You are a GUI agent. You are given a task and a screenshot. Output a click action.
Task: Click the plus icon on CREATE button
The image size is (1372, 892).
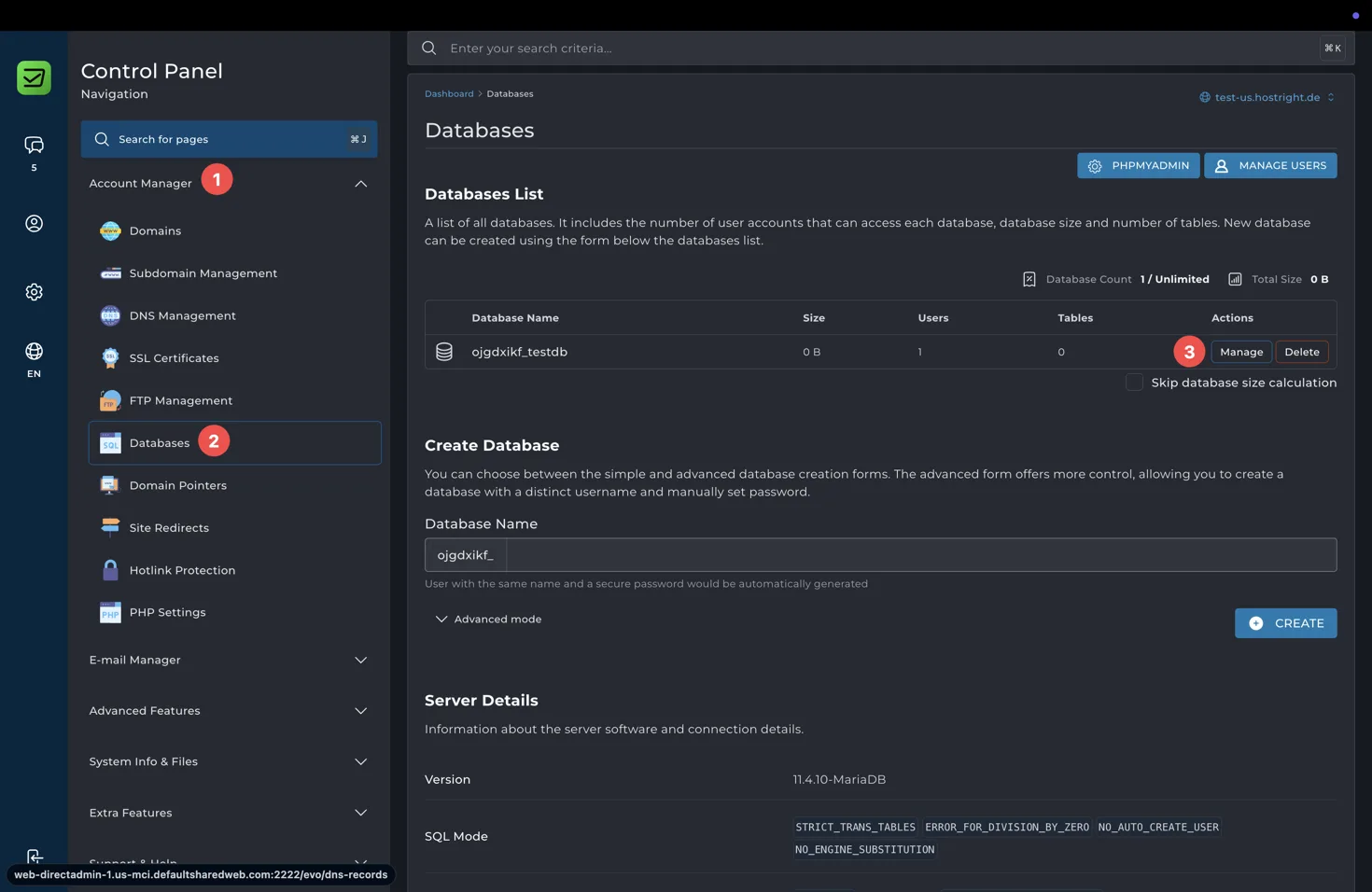point(1256,623)
